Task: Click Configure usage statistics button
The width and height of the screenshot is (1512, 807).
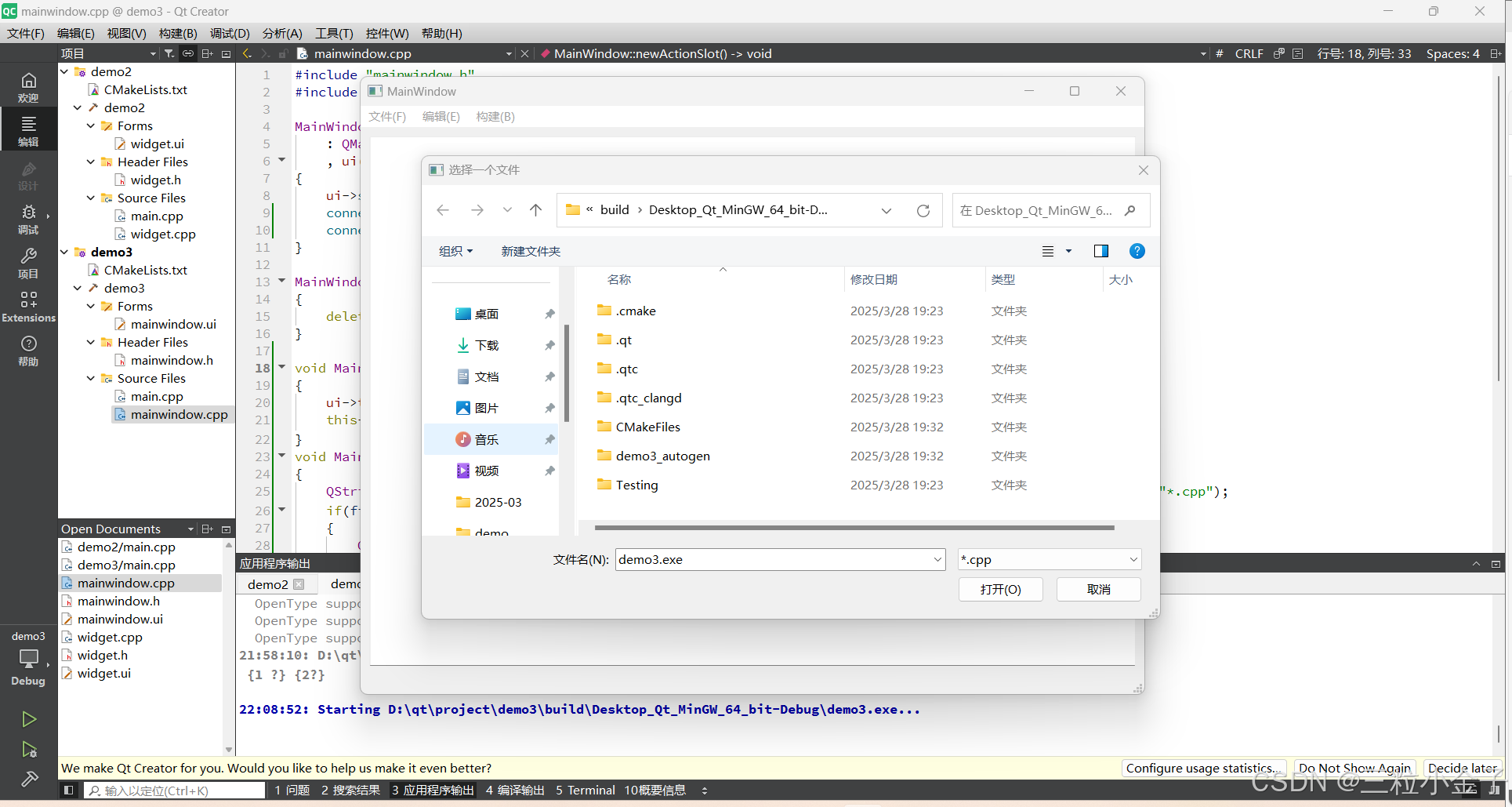Action: point(1203,768)
